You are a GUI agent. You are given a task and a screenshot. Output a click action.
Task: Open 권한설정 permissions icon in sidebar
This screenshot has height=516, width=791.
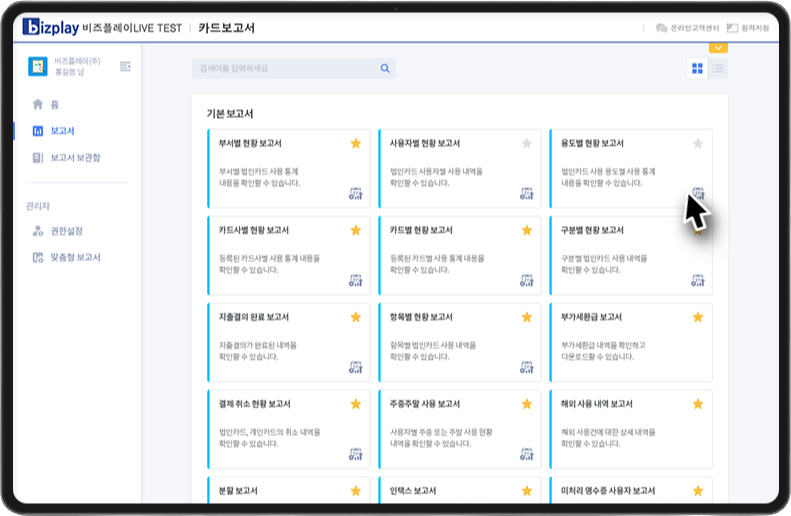point(38,231)
